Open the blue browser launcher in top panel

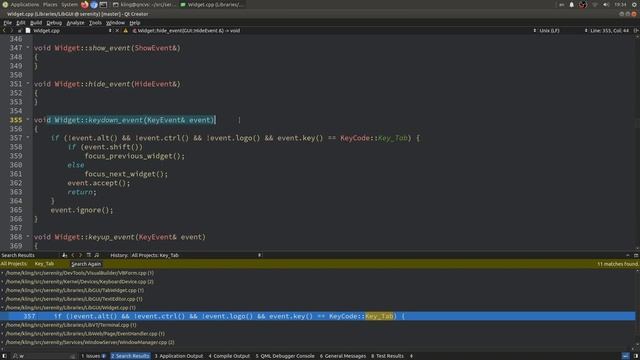[x=94, y=4]
